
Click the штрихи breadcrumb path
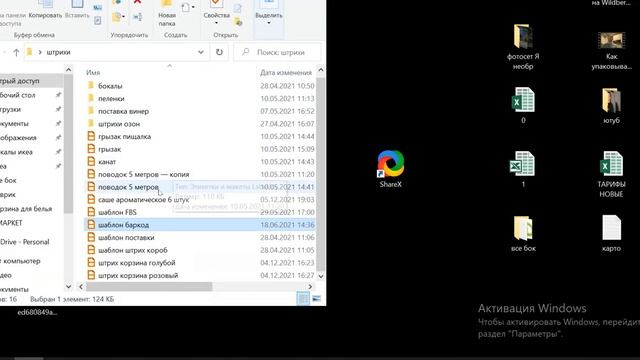tap(58, 52)
